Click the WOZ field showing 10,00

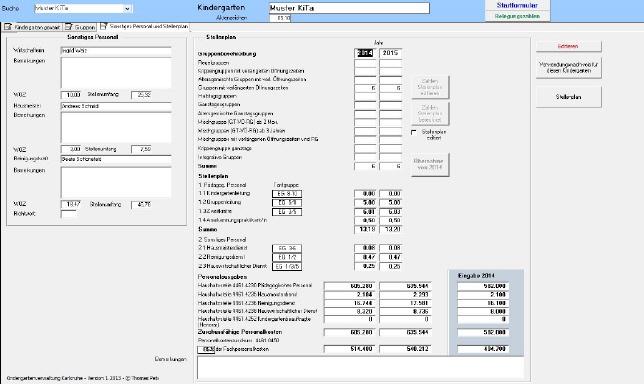click(x=71, y=95)
